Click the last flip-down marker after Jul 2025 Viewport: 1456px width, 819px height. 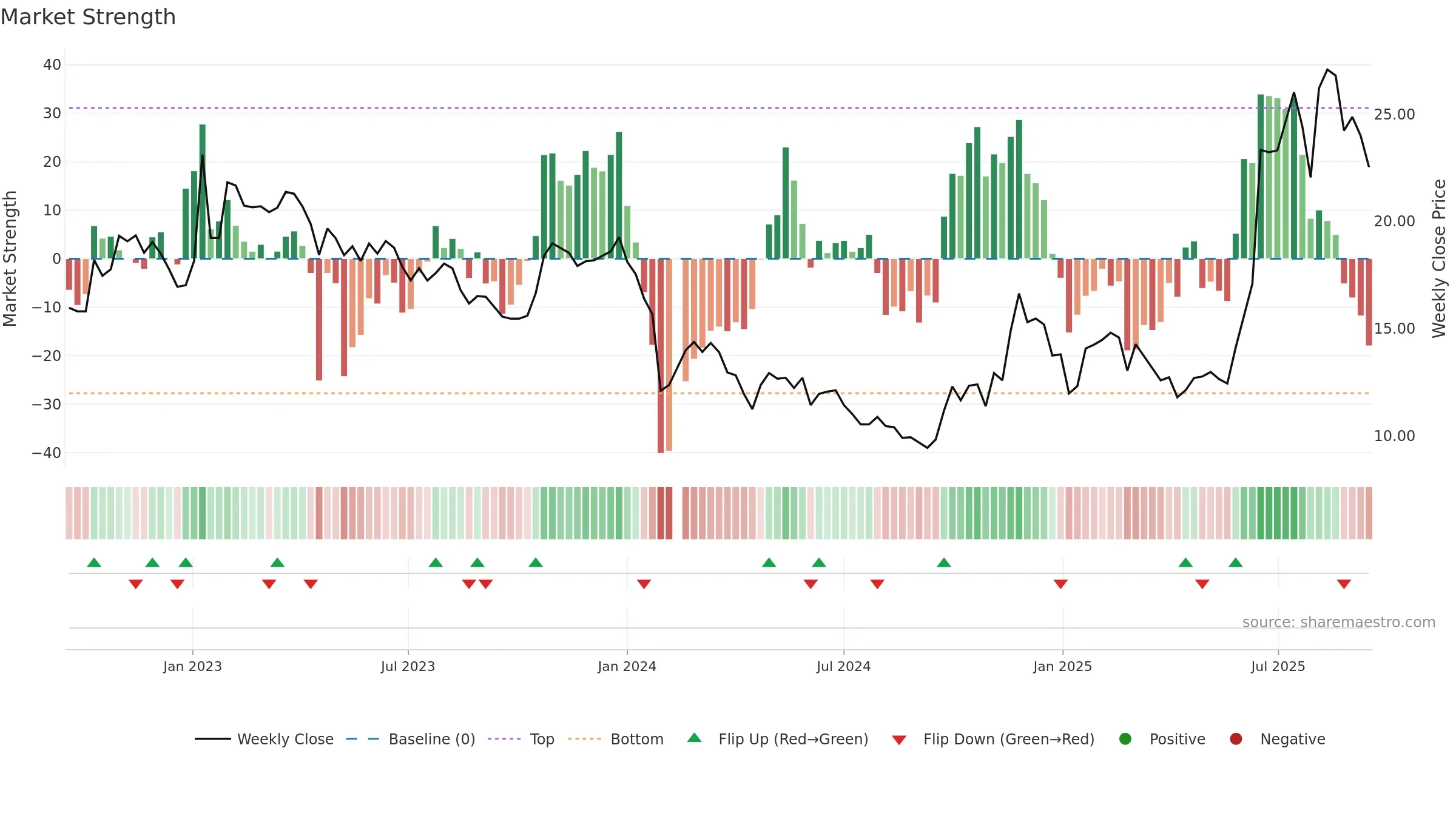(x=1344, y=584)
